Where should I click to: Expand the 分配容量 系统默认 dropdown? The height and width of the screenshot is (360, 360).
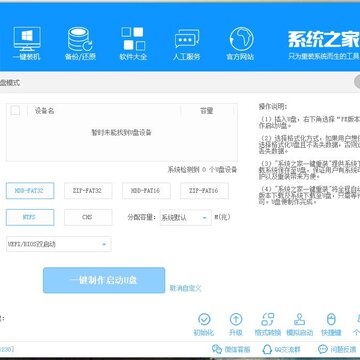tap(186, 218)
